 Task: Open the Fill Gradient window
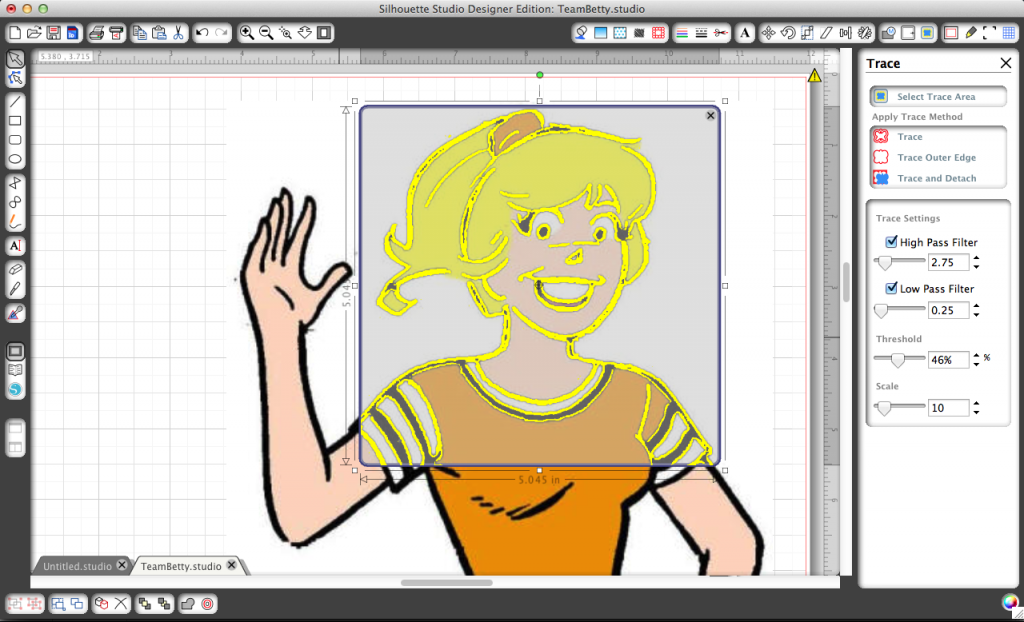pyautogui.click(x=601, y=33)
